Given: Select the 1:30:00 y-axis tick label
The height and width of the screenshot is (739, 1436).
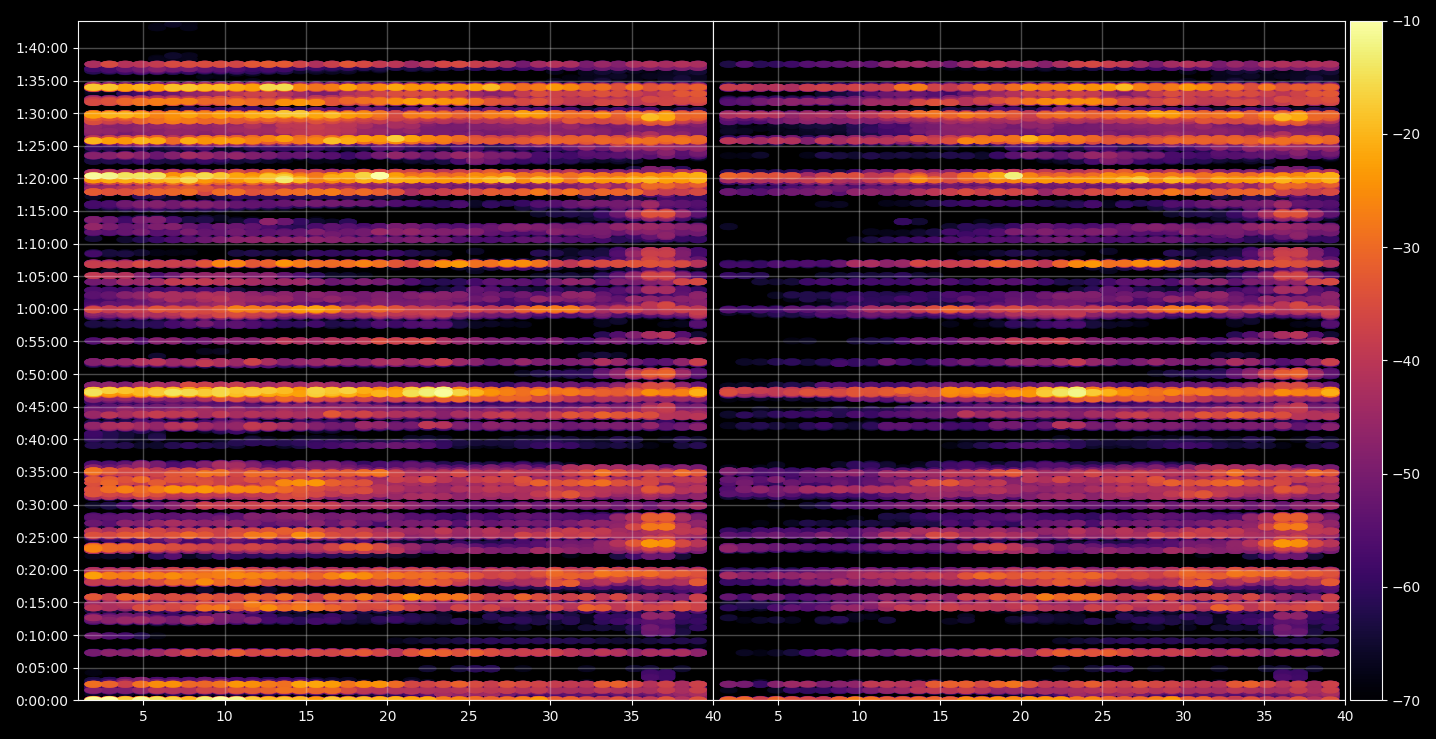Looking at the screenshot, I should (x=42, y=113).
